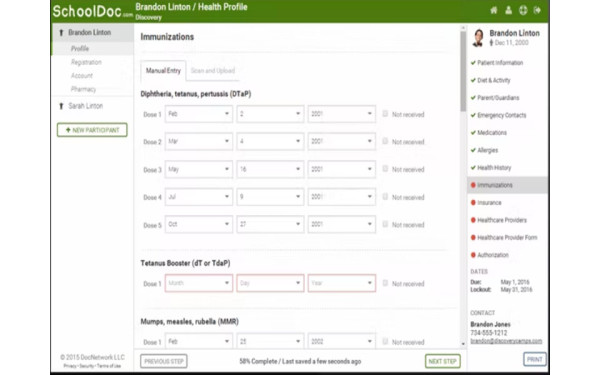
Task: Click the vertical scrollbar of the immunizations form
Action: coord(463,71)
